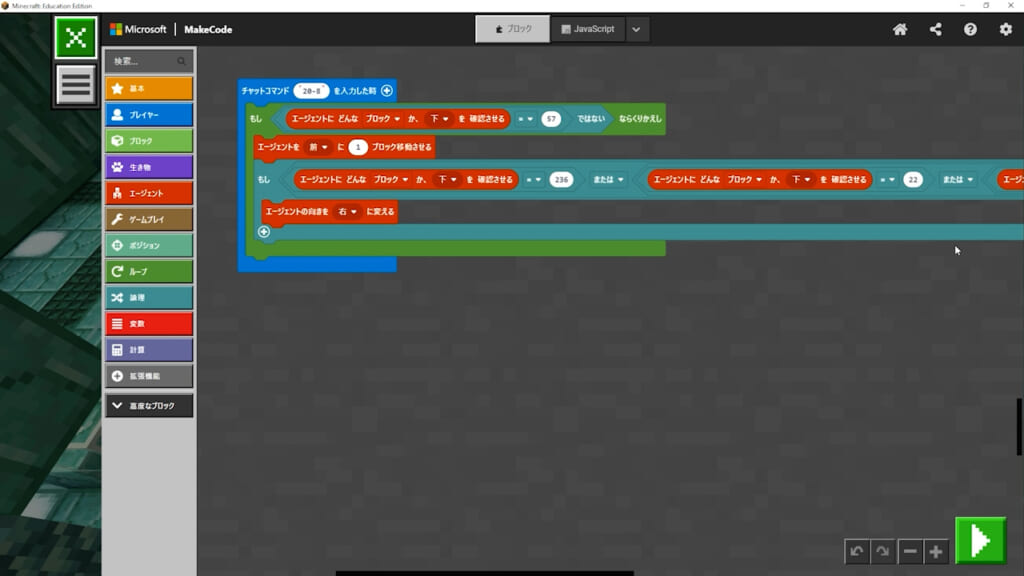This screenshot has width=1024, height=576.
Task: Click the Undo arrow button
Action: [x=857, y=551]
